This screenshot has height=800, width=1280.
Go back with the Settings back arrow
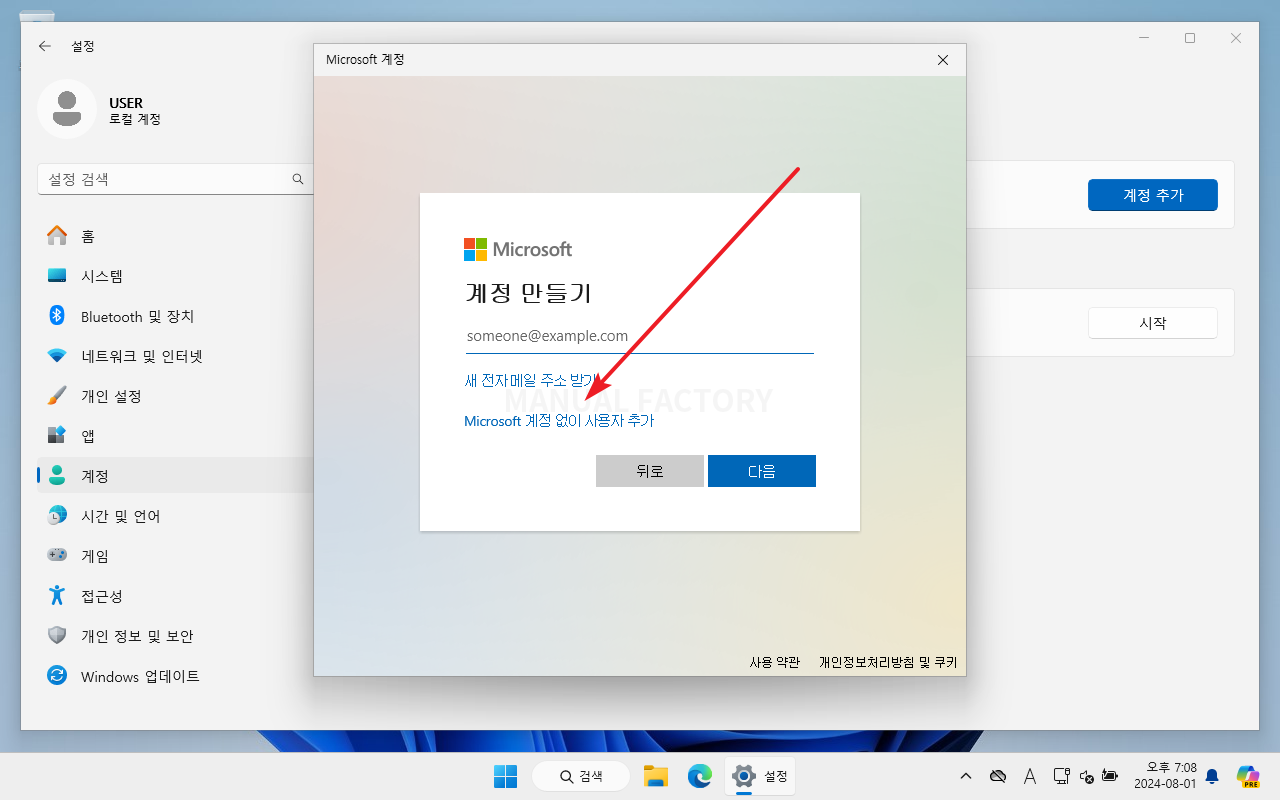point(44,46)
